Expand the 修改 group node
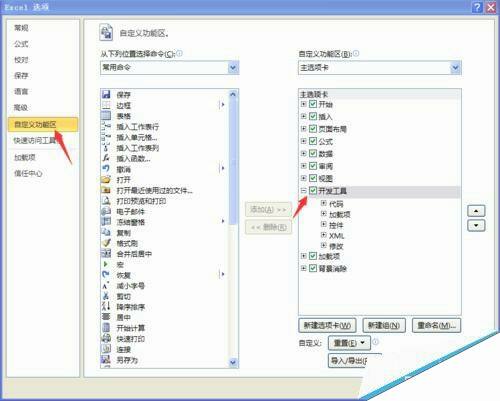The width and height of the screenshot is (500, 401). [323, 246]
